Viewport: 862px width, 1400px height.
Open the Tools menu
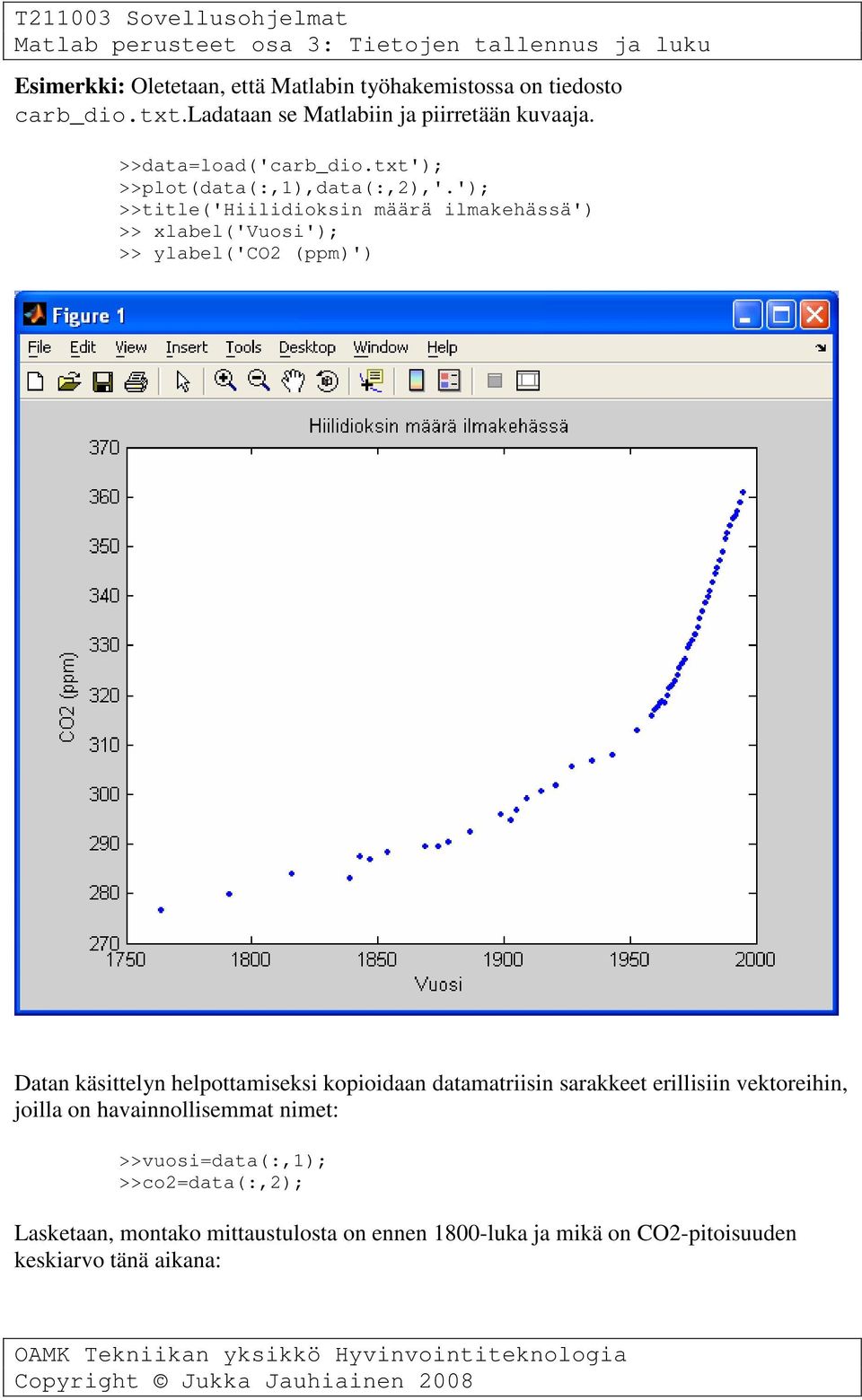pyautogui.click(x=243, y=347)
